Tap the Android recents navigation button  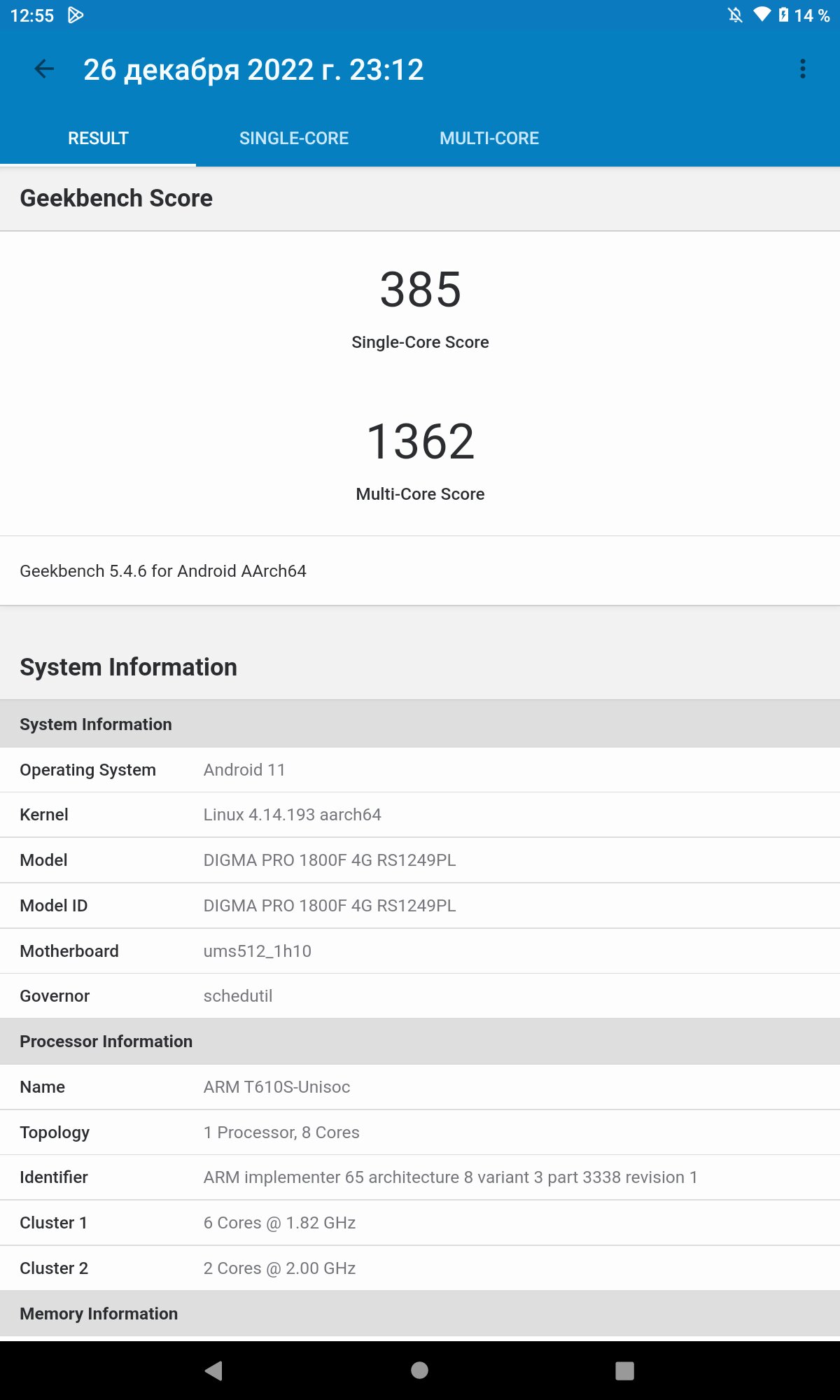click(625, 1371)
